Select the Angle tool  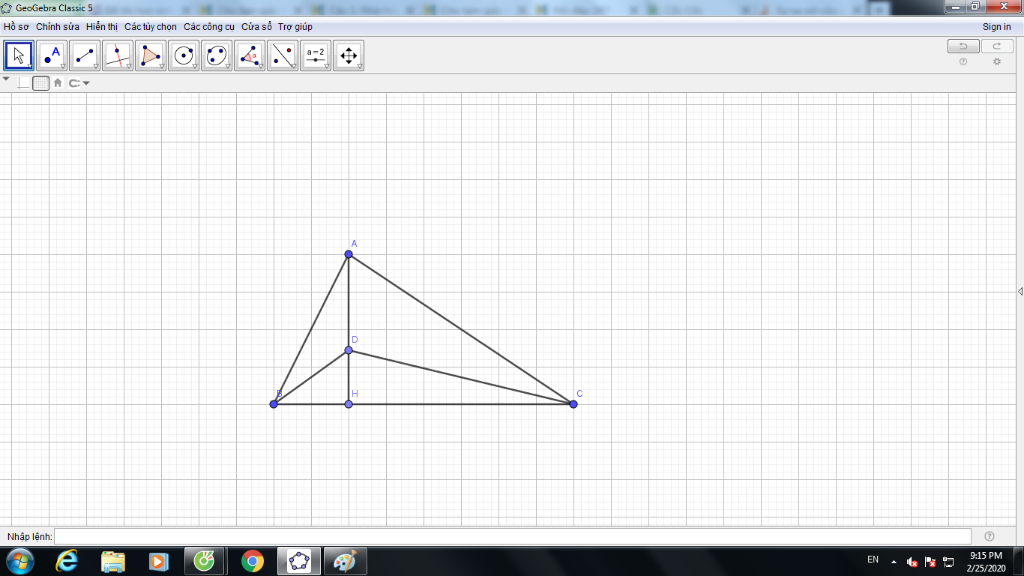[x=249, y=56]
